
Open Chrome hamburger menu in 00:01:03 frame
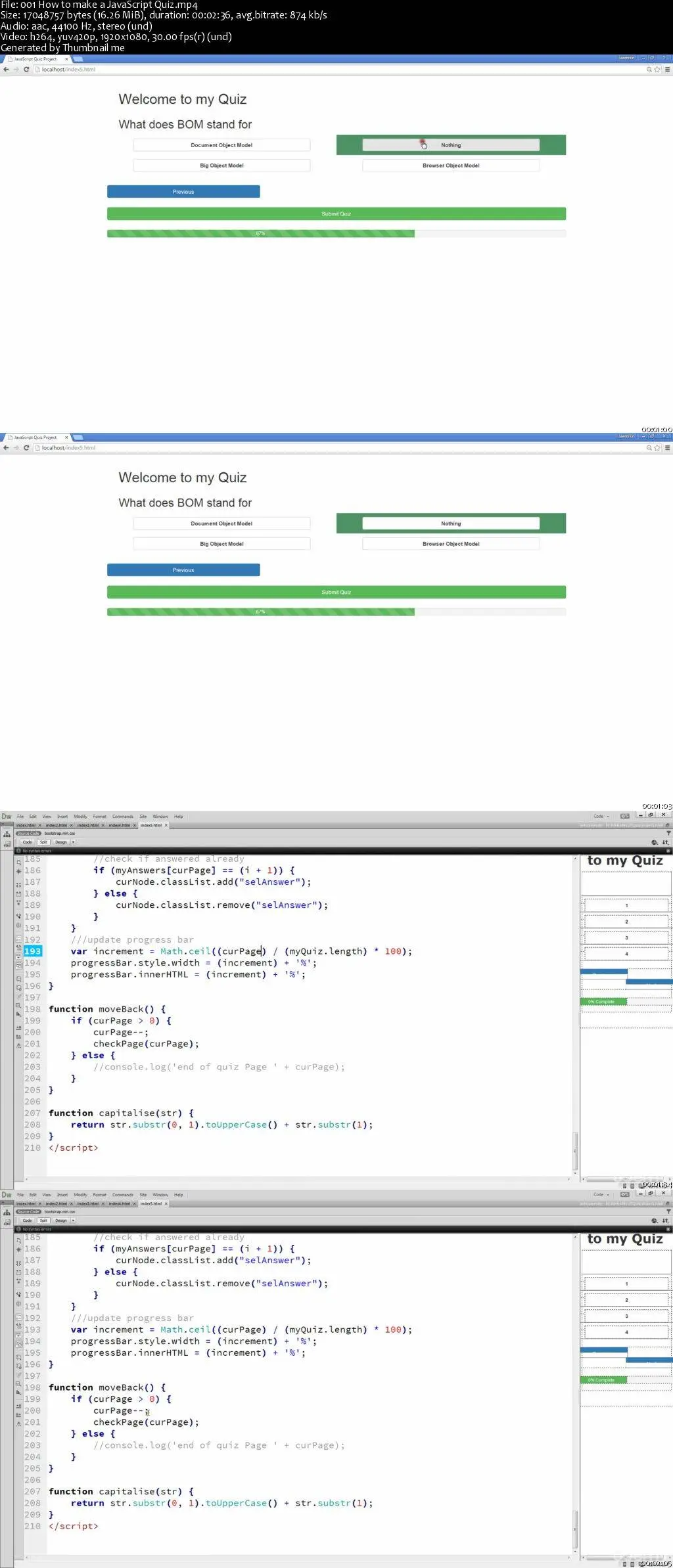(x=667, y=448)
